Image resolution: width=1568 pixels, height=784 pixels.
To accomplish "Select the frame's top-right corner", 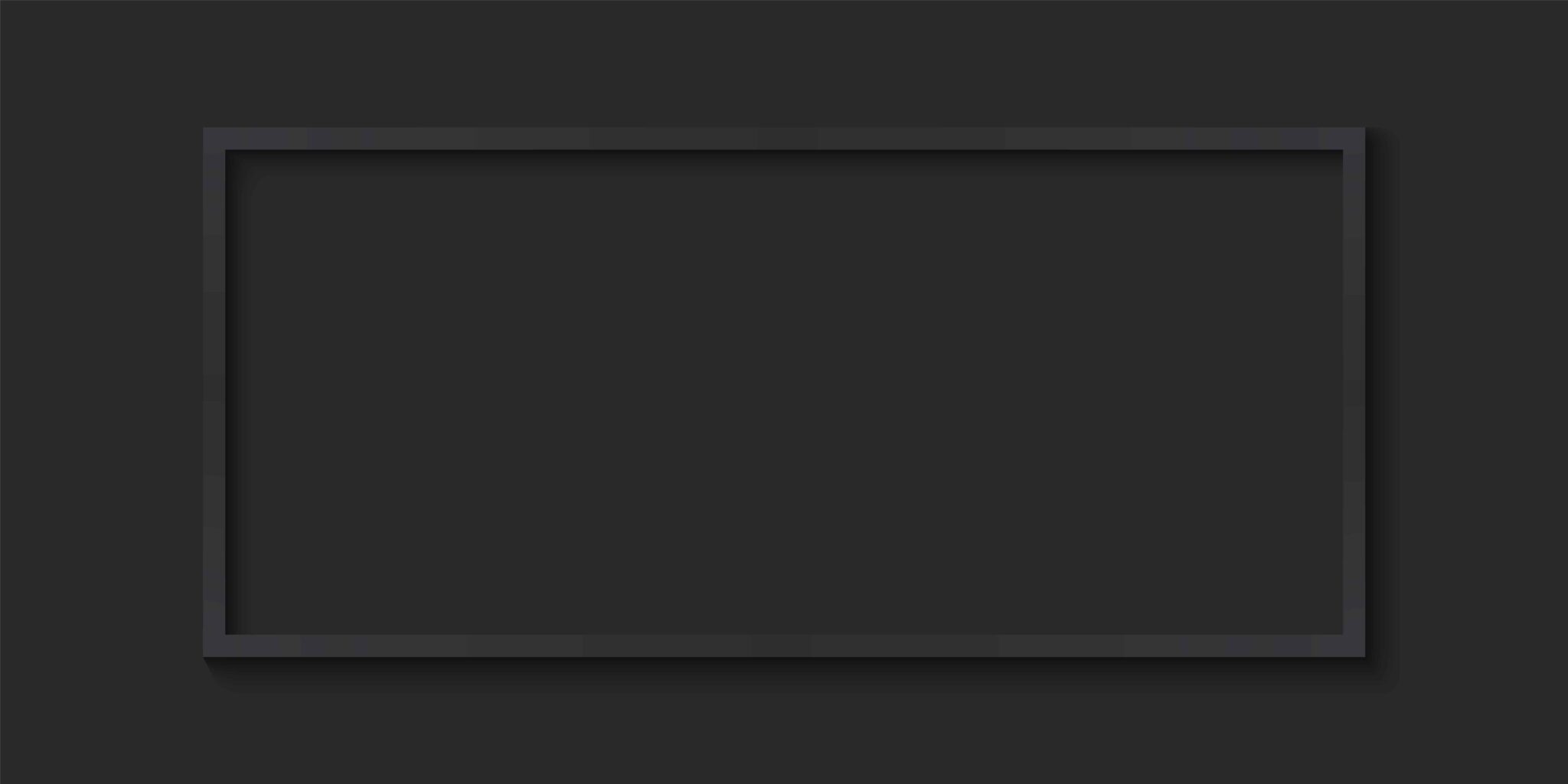I will click(1354, 139).
